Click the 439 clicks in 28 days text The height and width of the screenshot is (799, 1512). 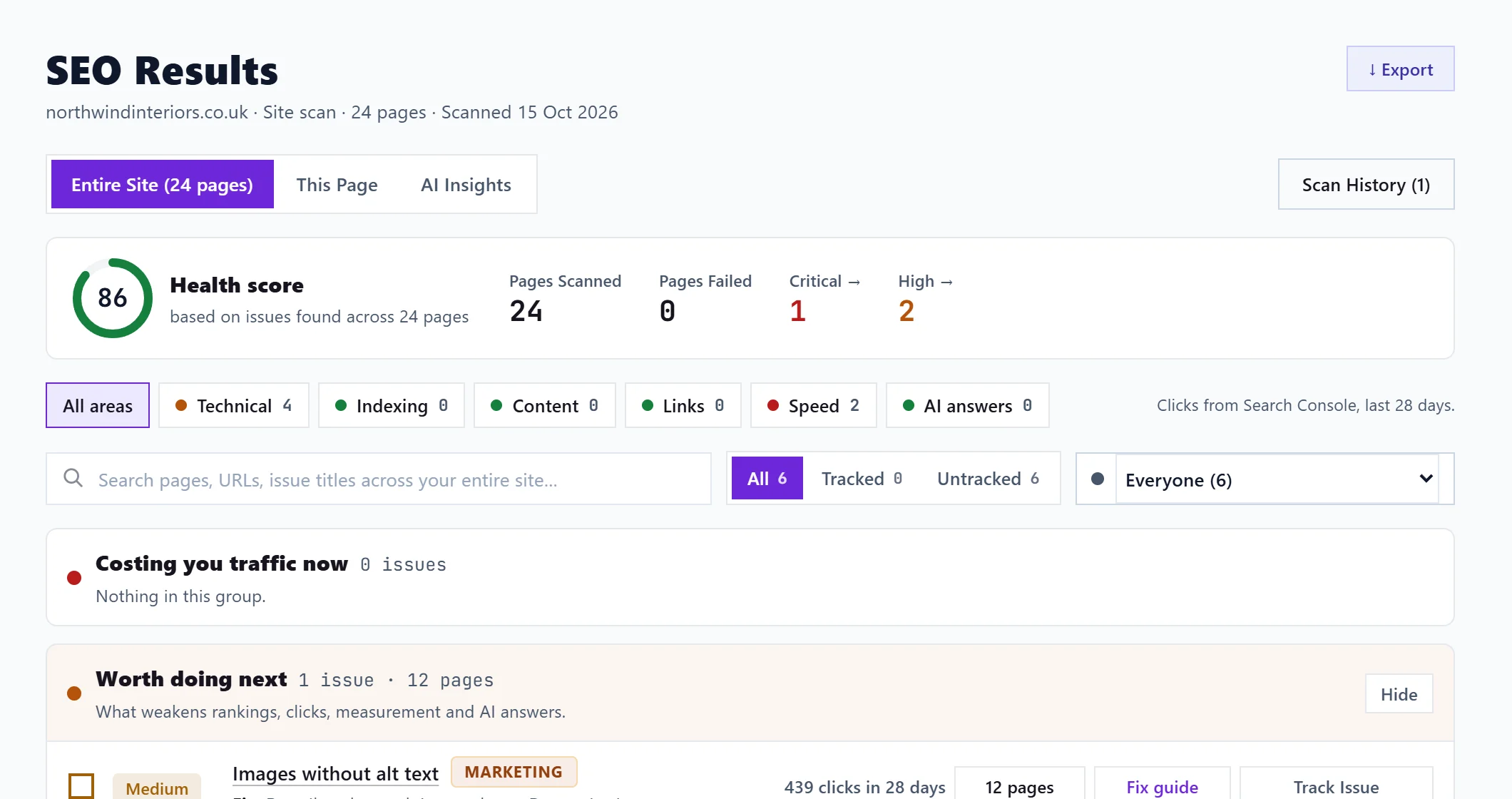tap(865, 787)
